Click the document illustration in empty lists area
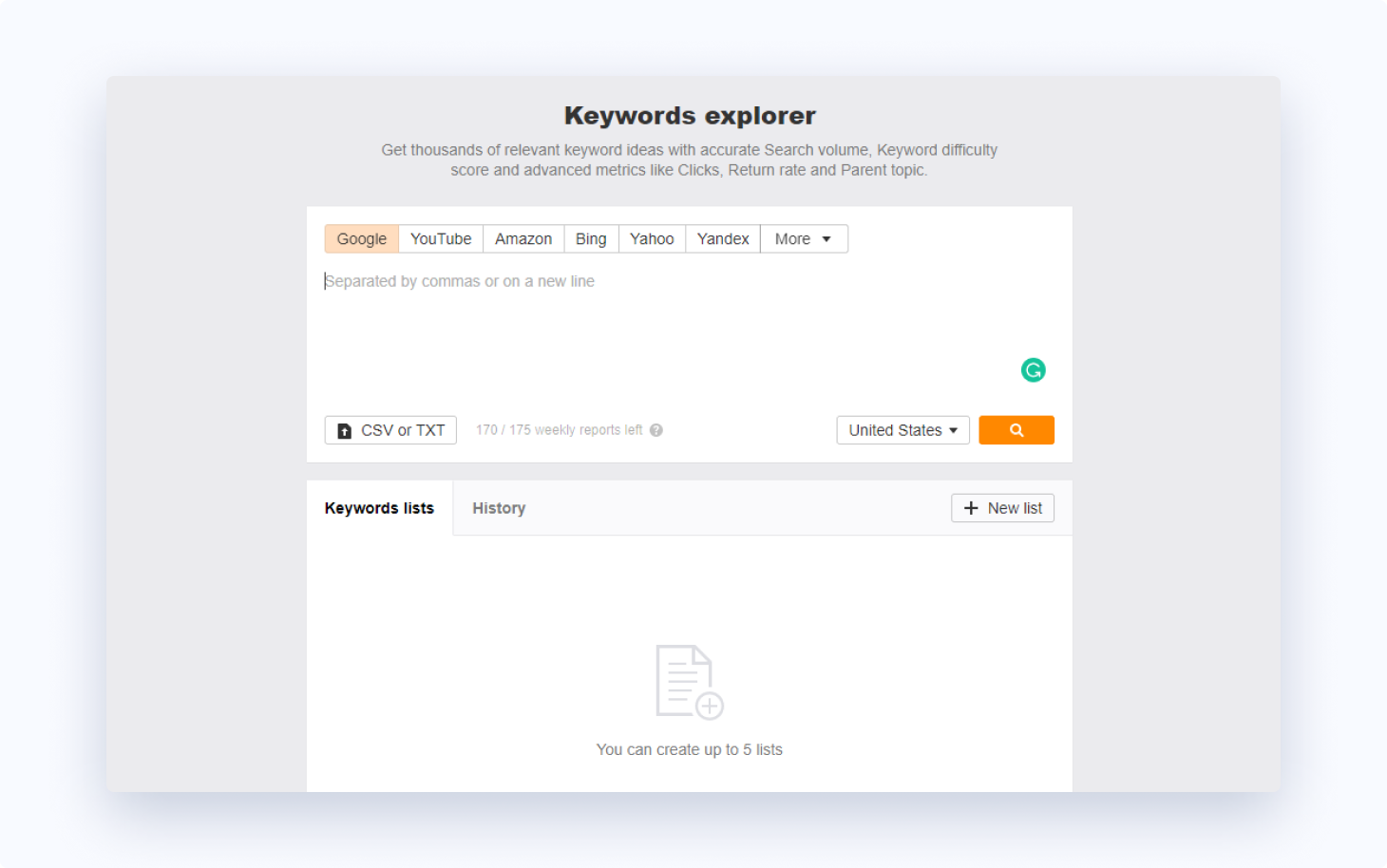The width and height of the screenshot is (1387, 868). pyautogui.click(x=689, y=680)
